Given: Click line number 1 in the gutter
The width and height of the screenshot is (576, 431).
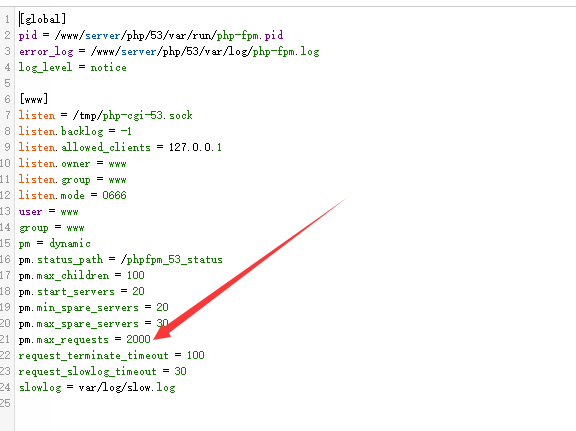Looking at the screenshot, I should tap(7, 19).
